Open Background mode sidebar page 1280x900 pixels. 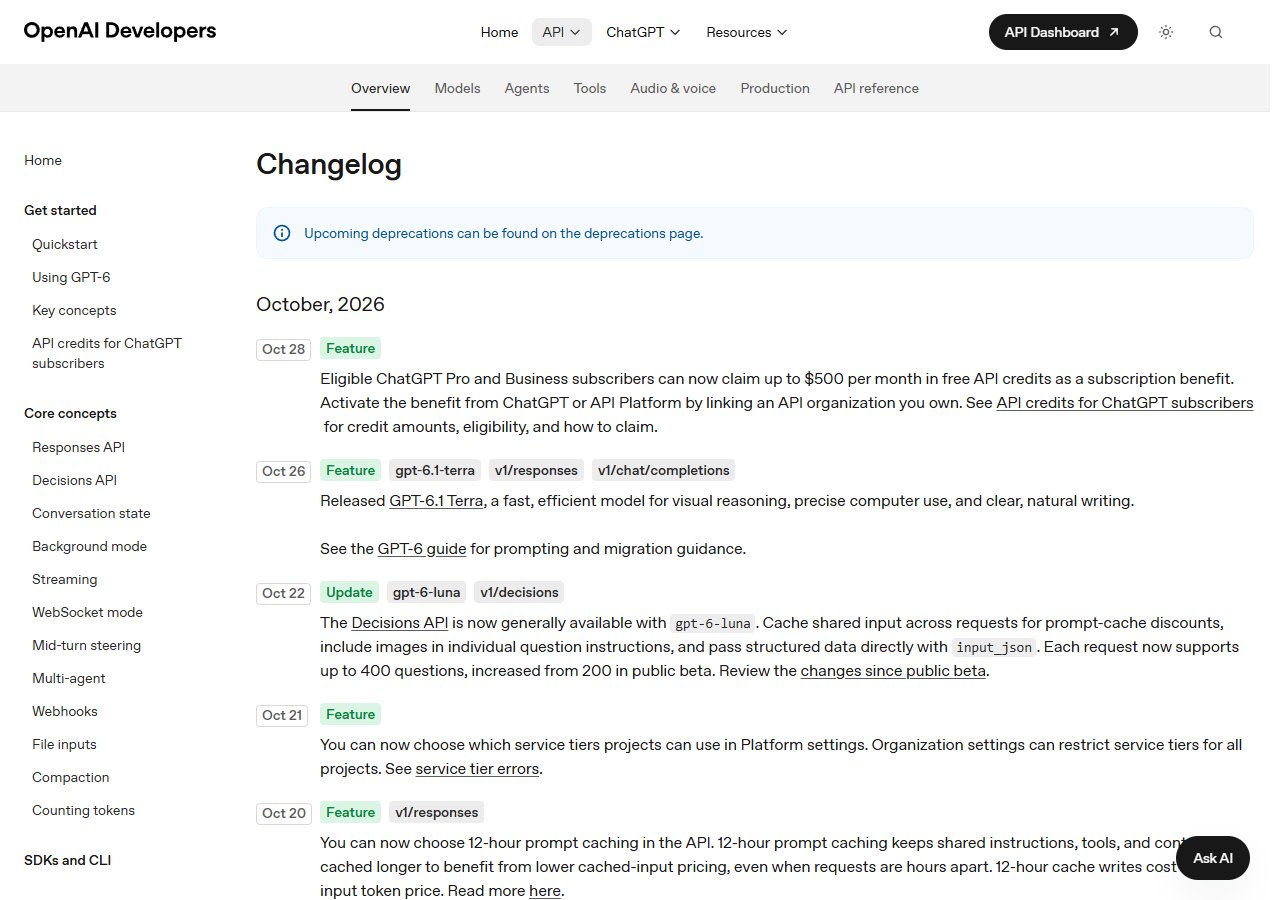[x=89, y=546]
